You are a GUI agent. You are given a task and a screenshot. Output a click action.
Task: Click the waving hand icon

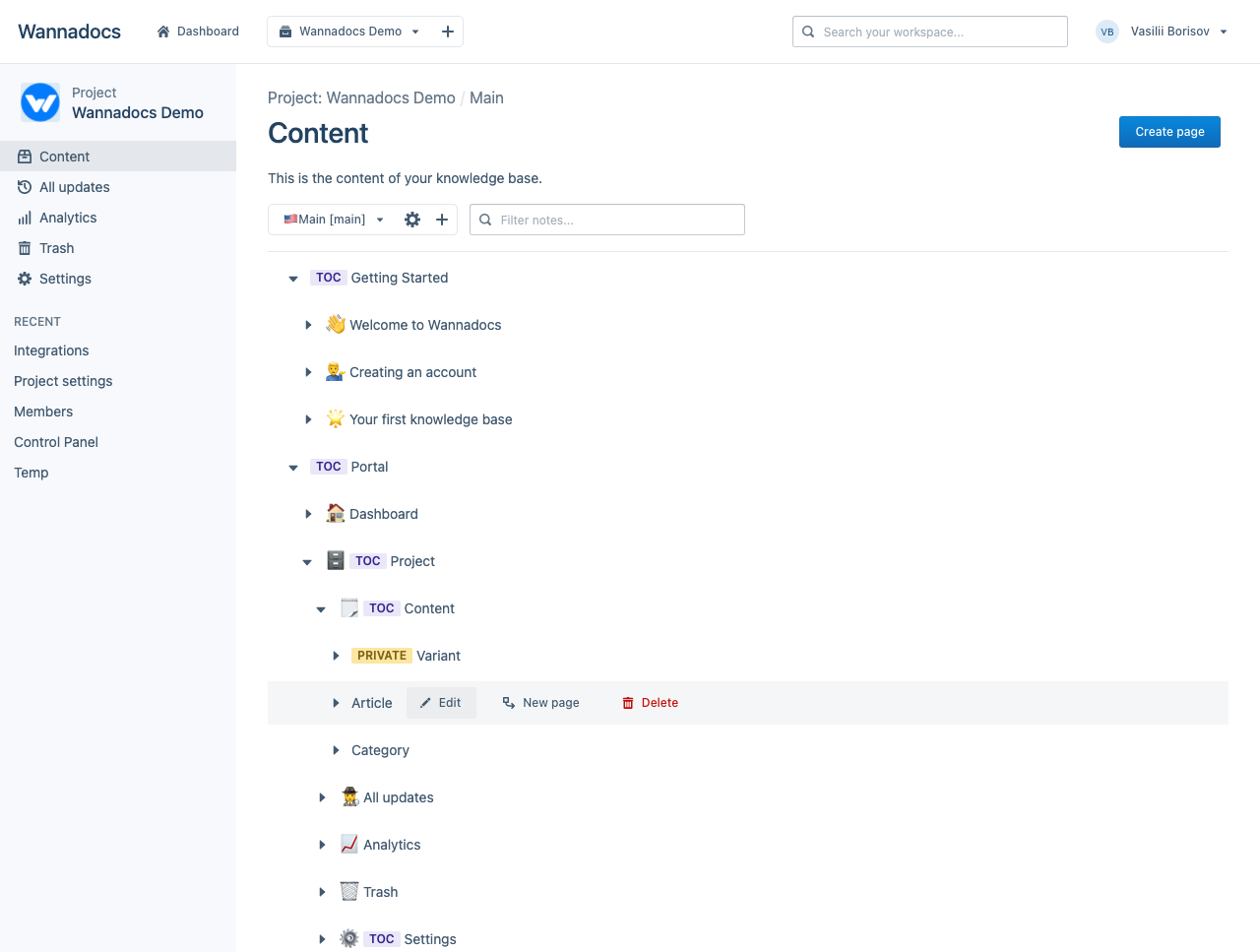tap(336, 324)
